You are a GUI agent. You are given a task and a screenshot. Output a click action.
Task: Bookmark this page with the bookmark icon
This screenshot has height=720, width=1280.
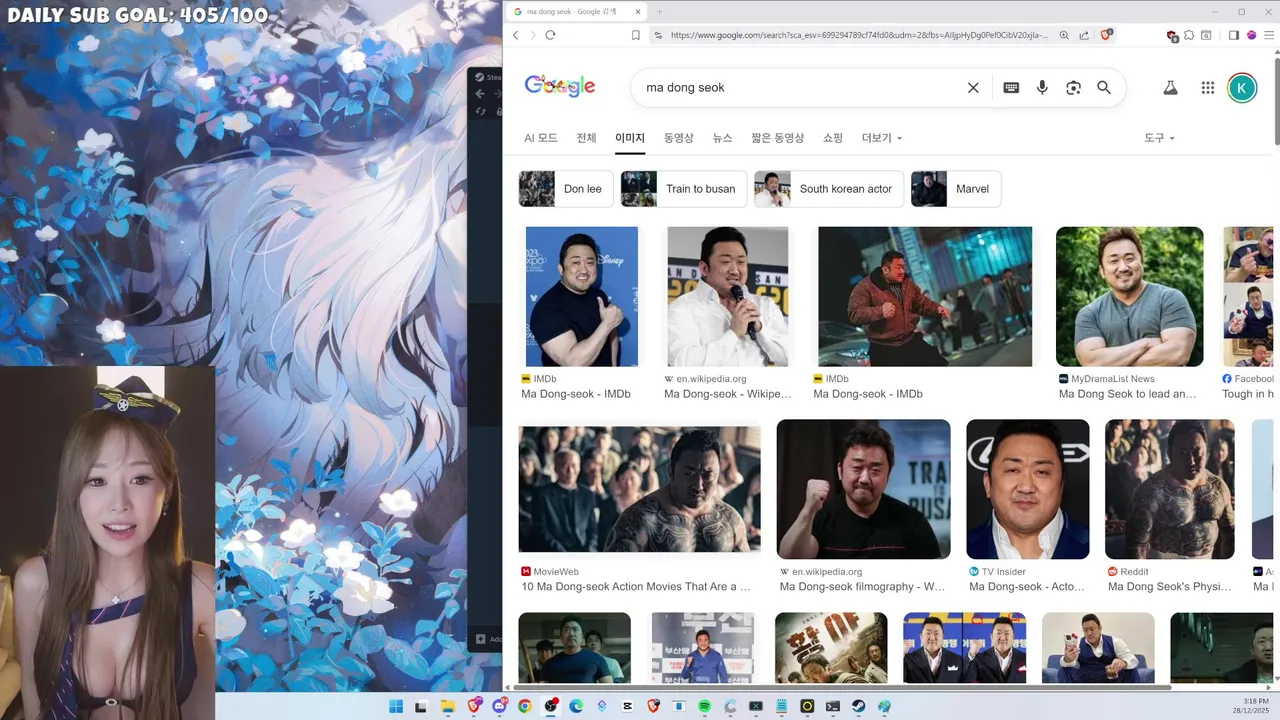click(x=636, y=35)
